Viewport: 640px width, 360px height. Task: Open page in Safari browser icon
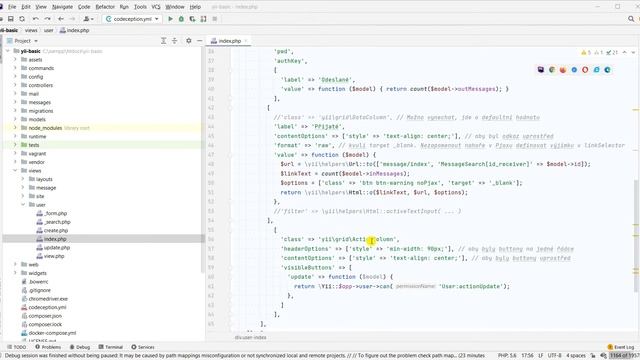click(x=574, y=70)
